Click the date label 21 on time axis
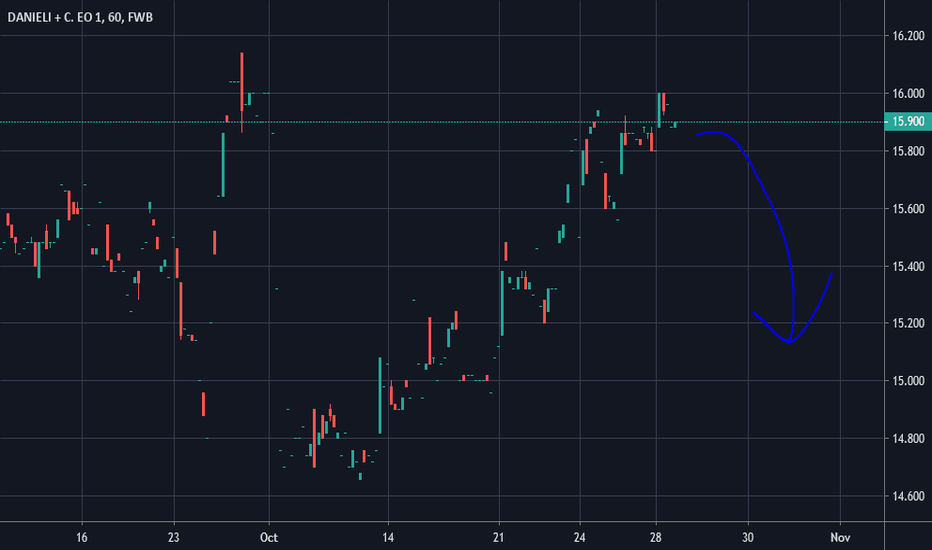 coord(499,538)
